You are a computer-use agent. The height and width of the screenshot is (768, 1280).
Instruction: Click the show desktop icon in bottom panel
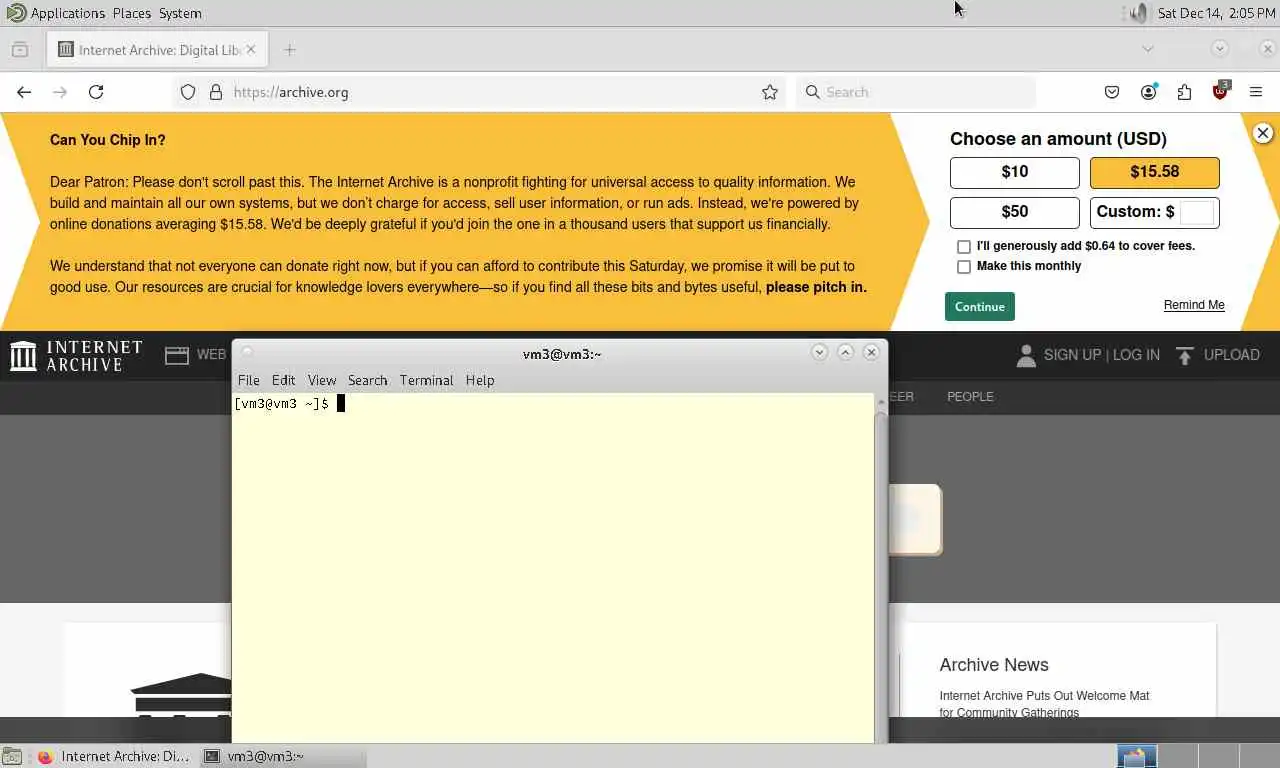click(10, 756)
